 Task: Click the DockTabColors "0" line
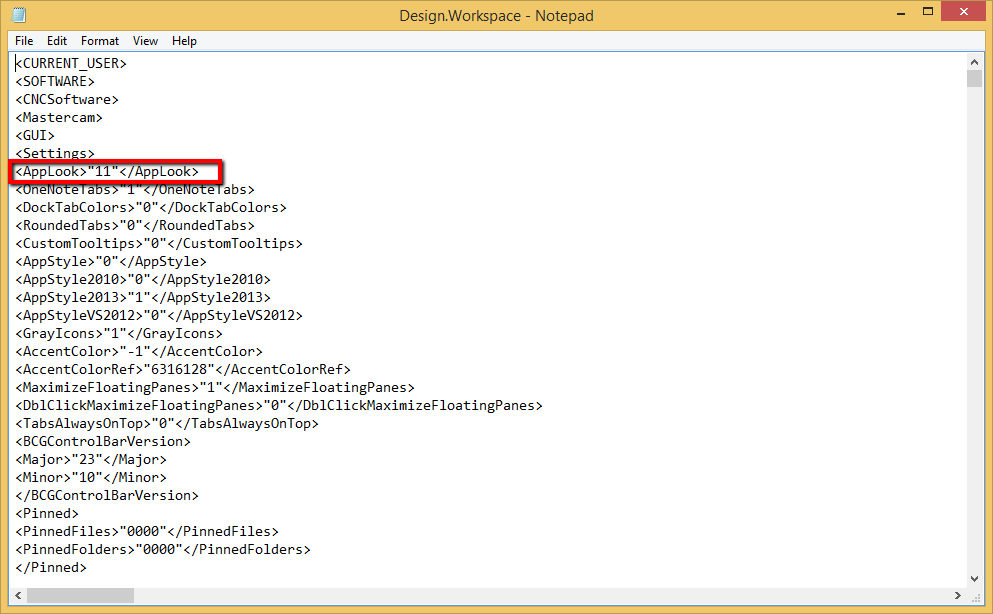point(151,208)
